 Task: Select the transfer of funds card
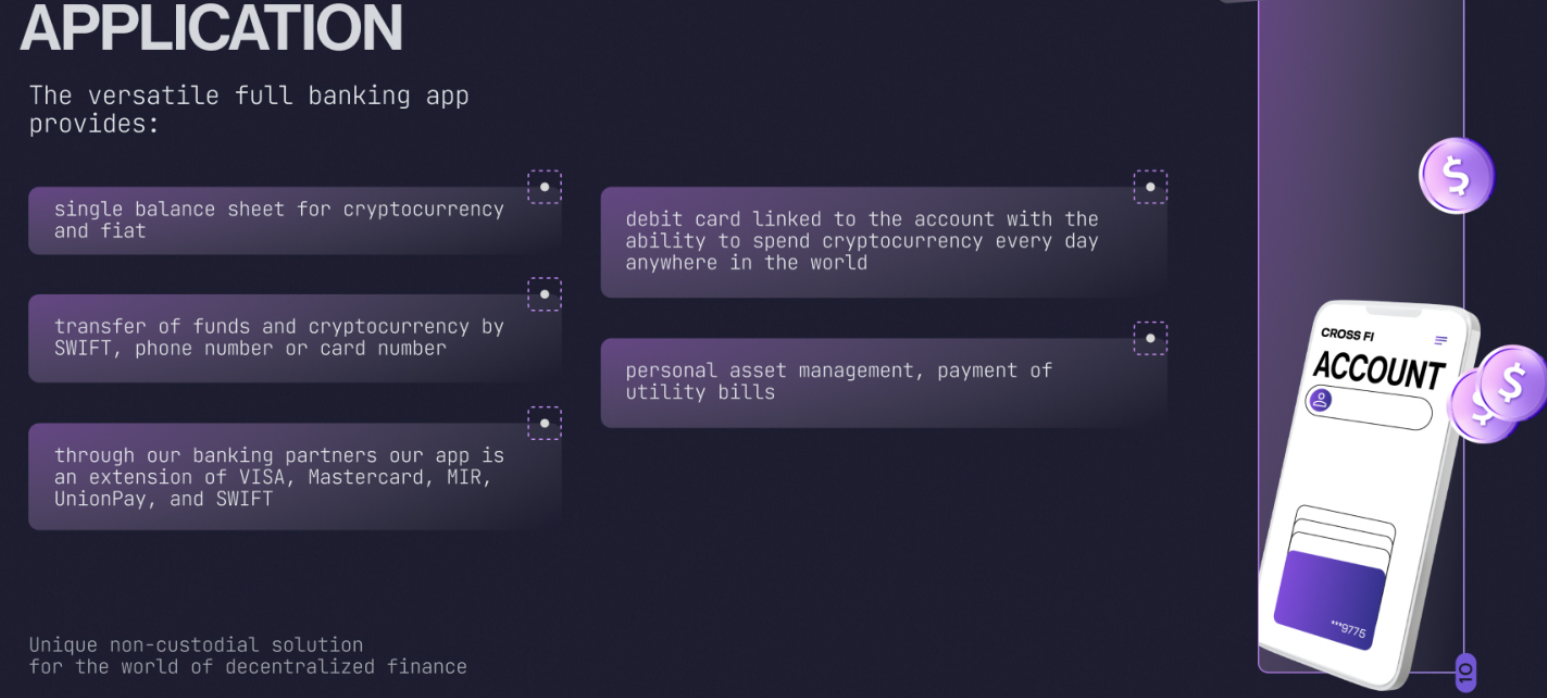coord(294,338)
